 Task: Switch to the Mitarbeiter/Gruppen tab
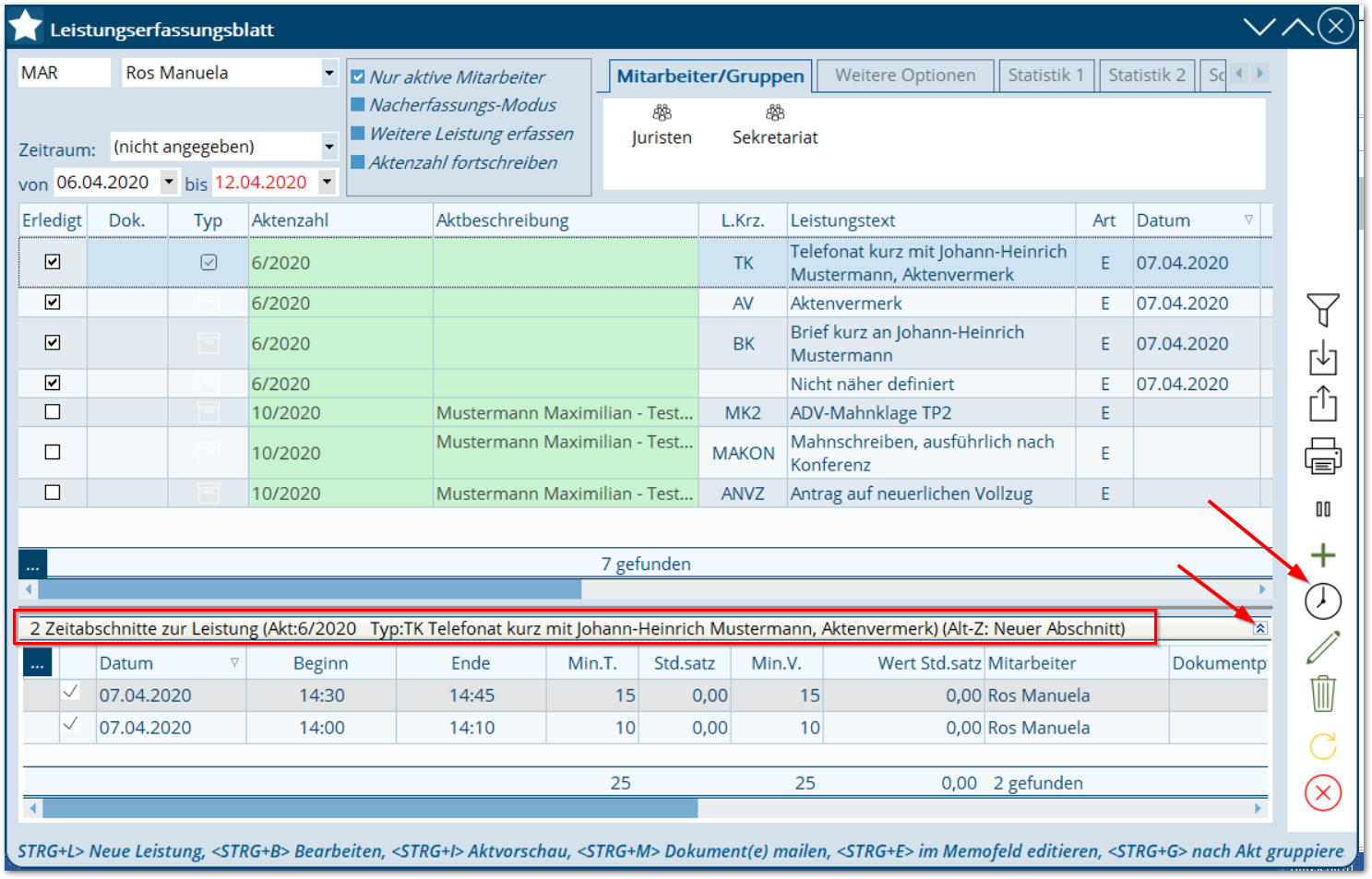pyautogui.click(x=710, y=76)
